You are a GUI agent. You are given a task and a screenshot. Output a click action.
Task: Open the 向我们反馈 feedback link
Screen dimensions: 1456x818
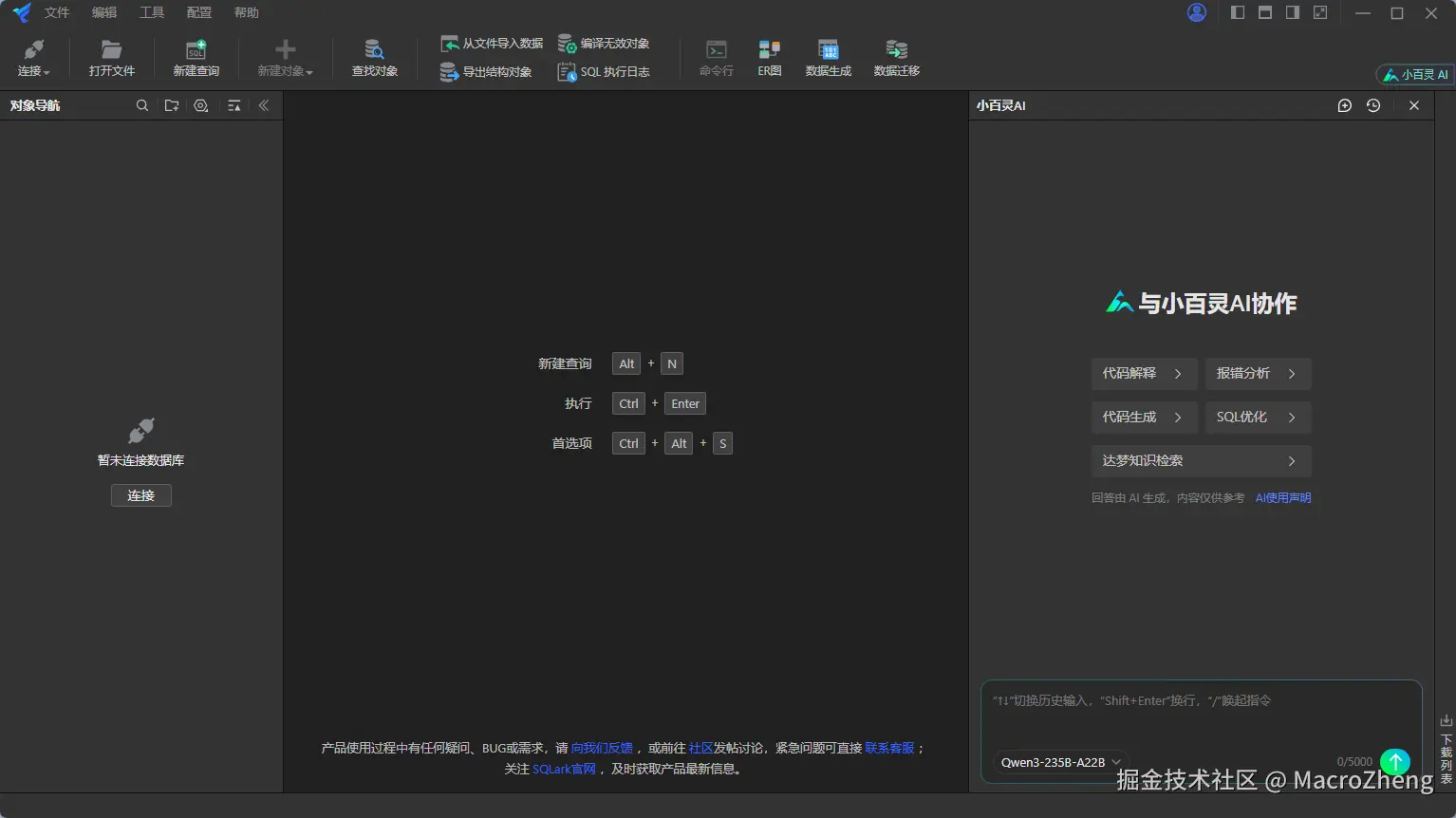click(x=602, y=748)
